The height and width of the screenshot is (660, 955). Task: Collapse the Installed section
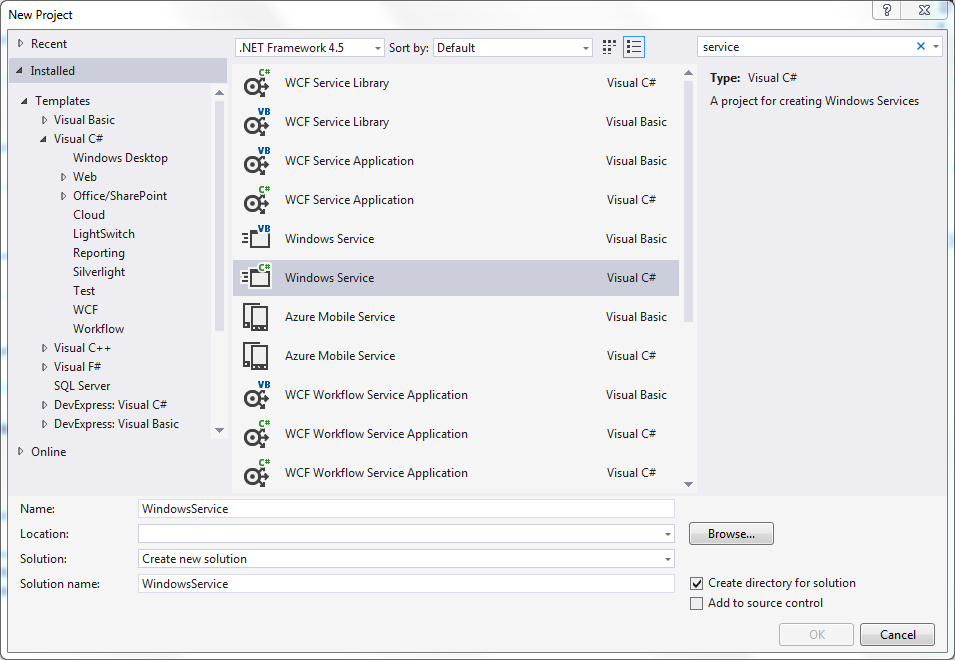coord(19,71)
